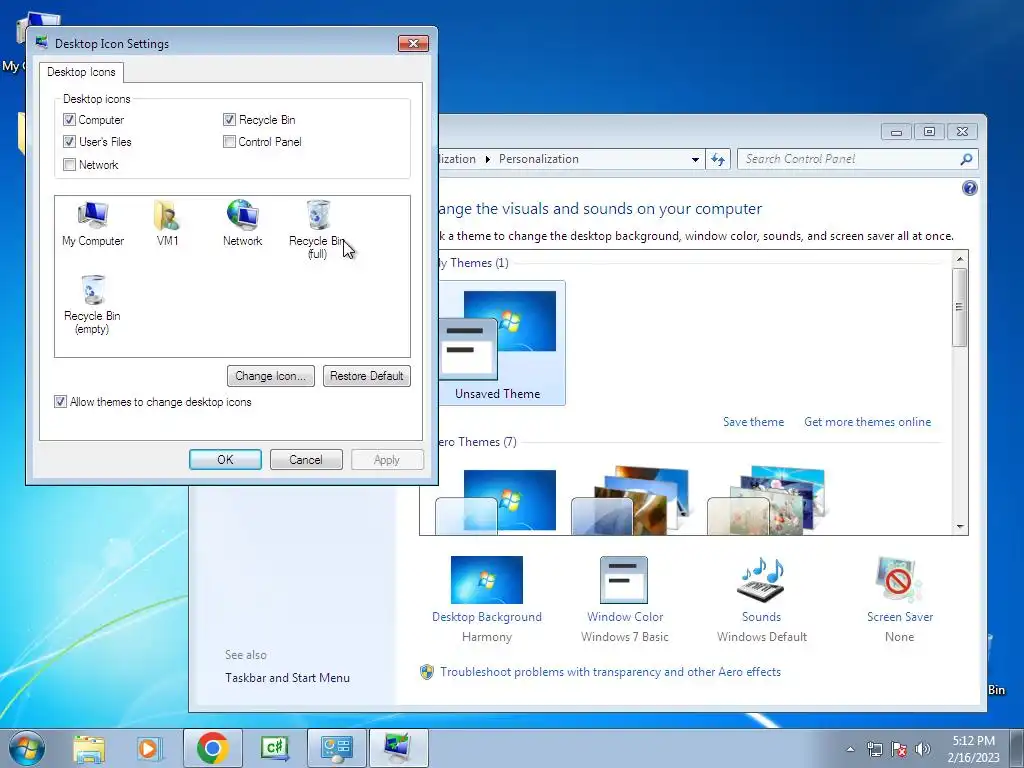
Task: Select the Recycle Bin (full) icon
Action: click(317, 229)
